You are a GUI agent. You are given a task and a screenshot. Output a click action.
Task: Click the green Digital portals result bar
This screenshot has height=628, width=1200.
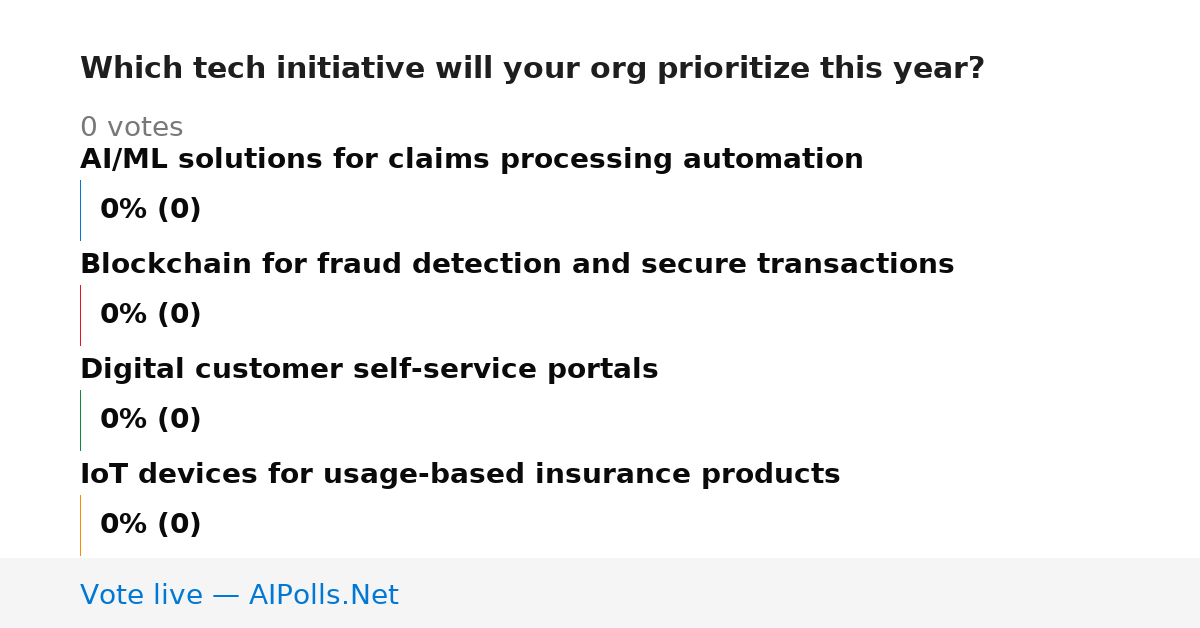[x=80, y=420]
